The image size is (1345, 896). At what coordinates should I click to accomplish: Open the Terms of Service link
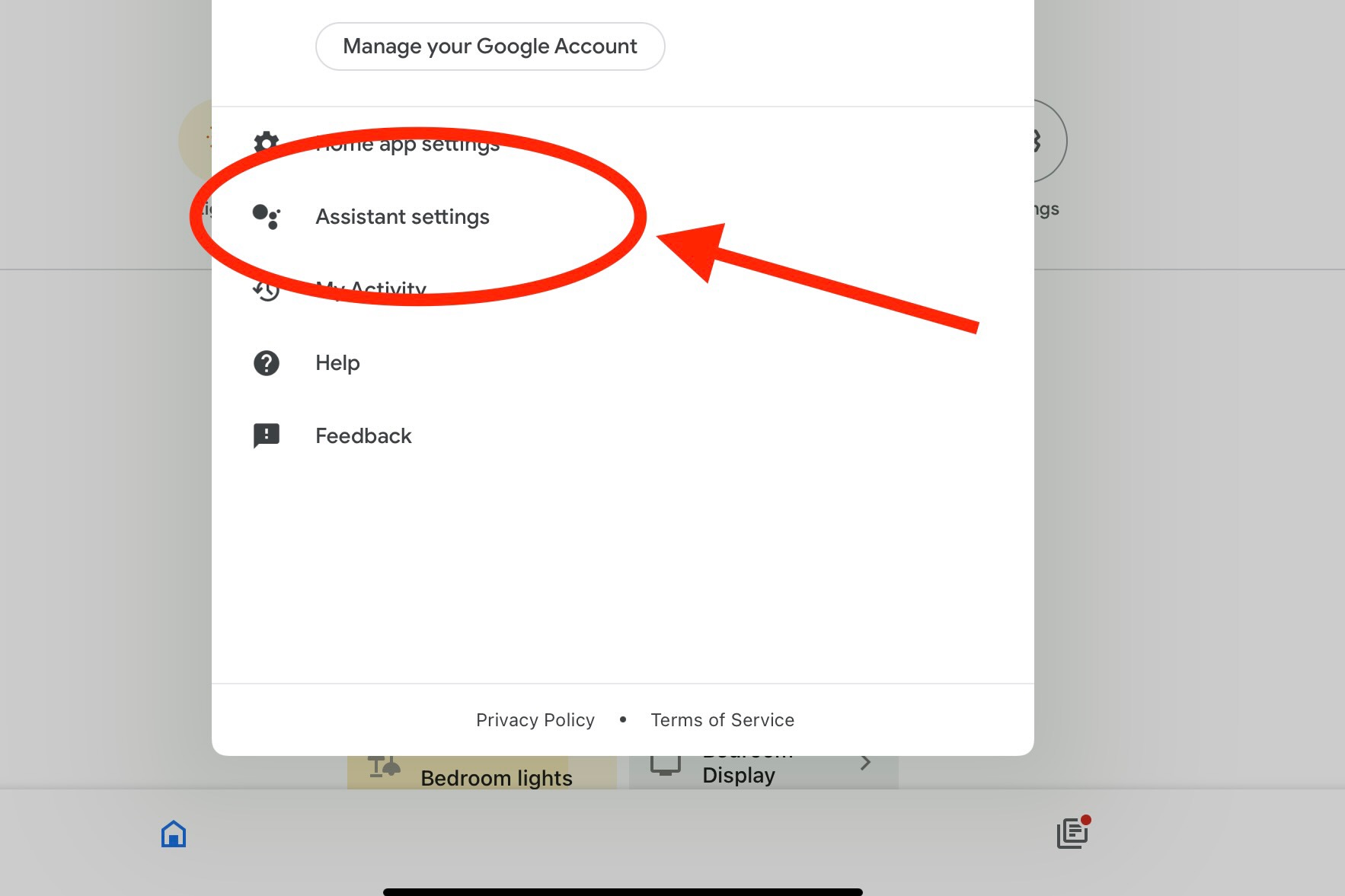[722, 720]
